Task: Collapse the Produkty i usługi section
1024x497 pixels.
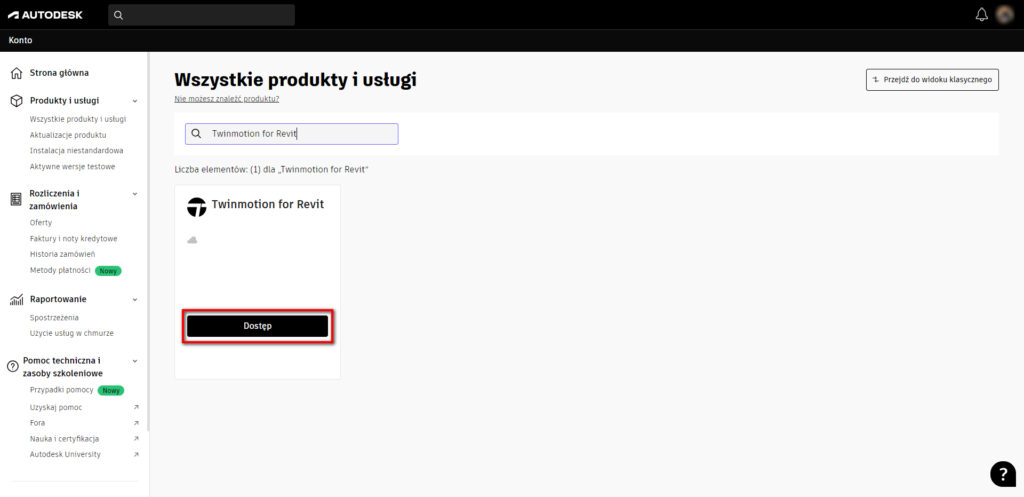Action: tap(135, 101)
